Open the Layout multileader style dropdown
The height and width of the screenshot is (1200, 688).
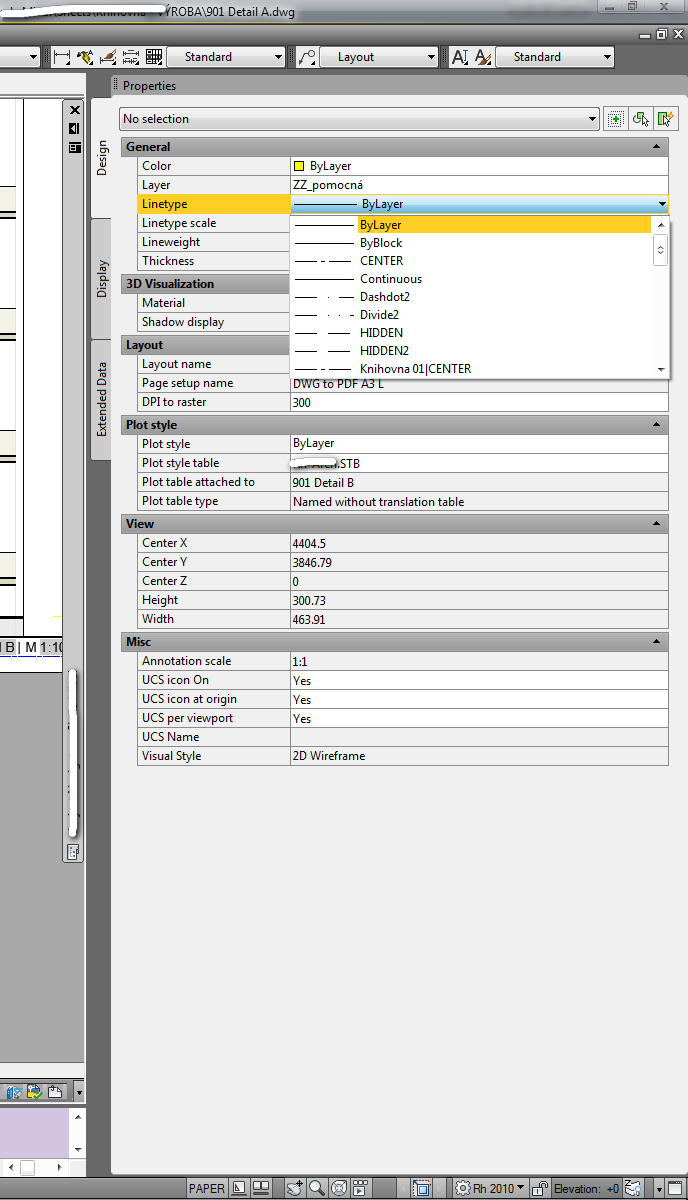[x=378, y=57]
